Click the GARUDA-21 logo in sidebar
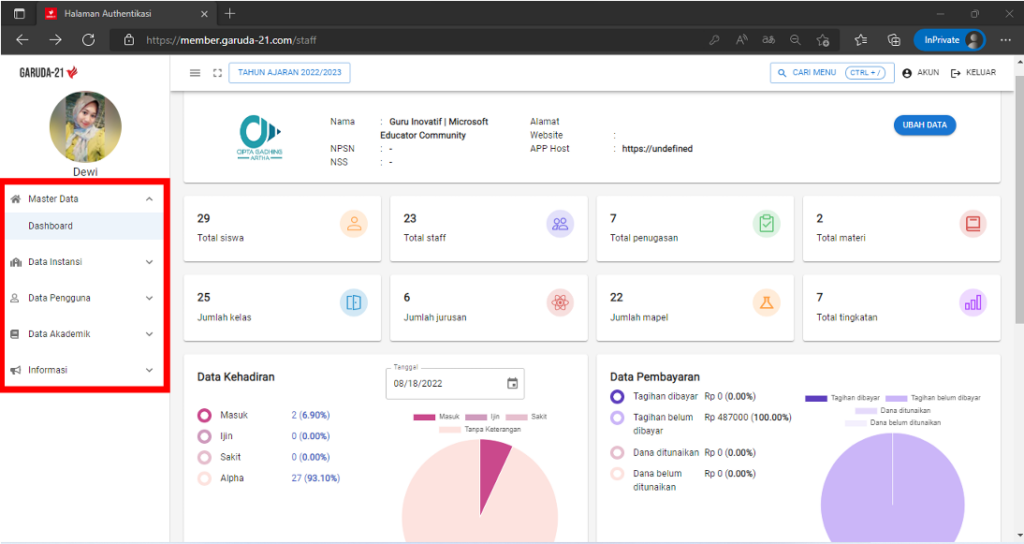The height and width of the screenshot is (544, 1024). point(48,72)
